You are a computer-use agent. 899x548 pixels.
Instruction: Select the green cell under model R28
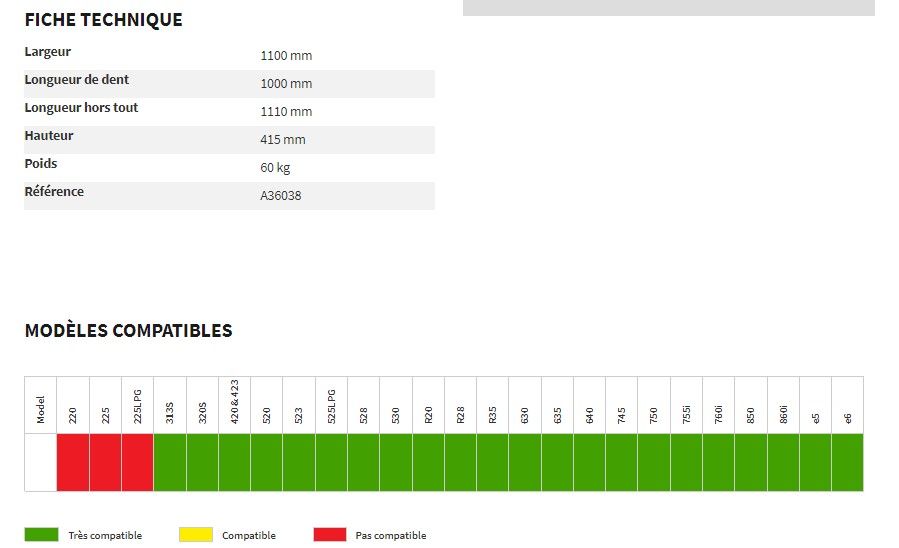pyautogui.click(x=460, y=462)
